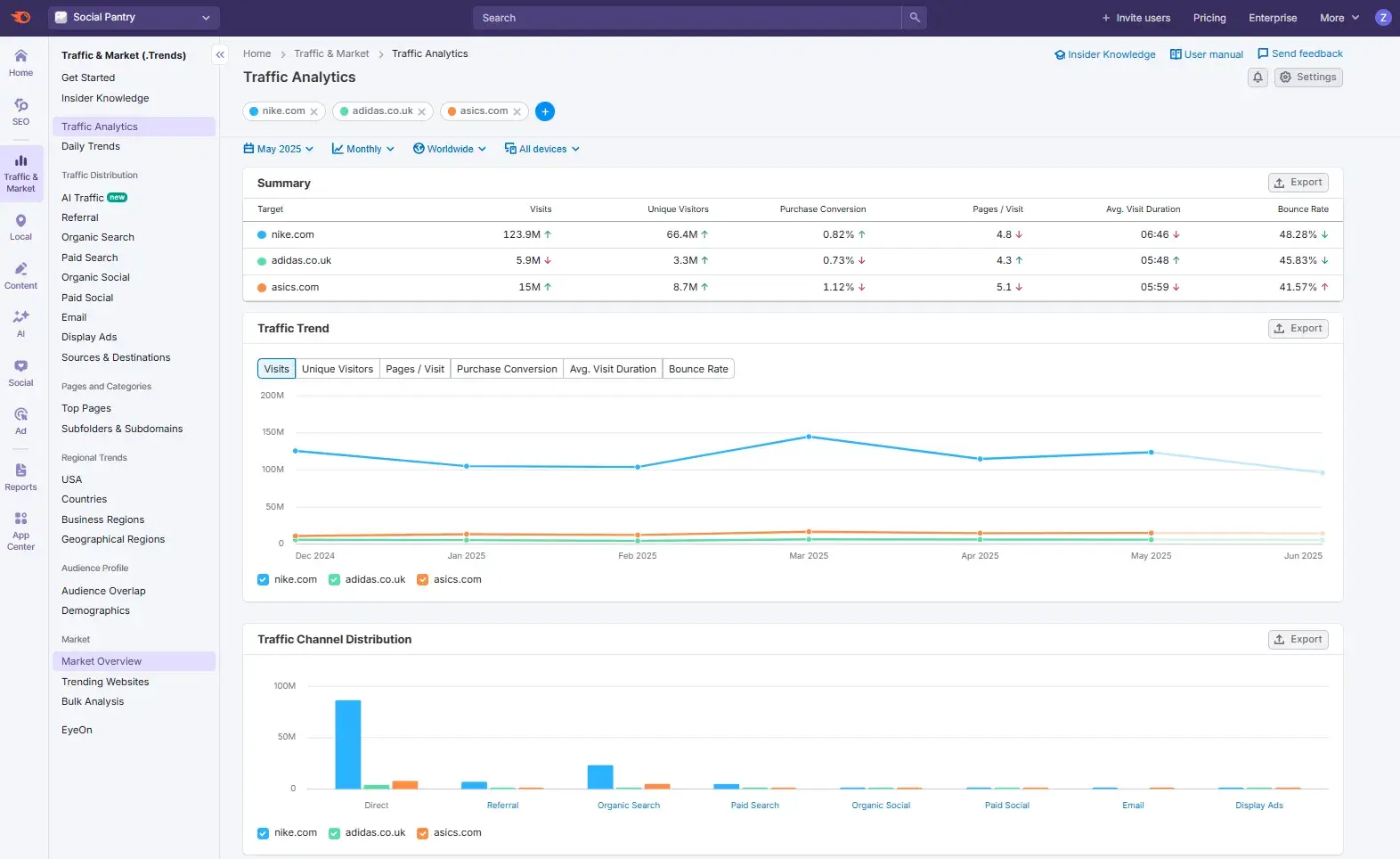The height and width of the screenshot is (859, 1400).
Task: Select the Purchase Conversion tab
Action: (506, 369)
